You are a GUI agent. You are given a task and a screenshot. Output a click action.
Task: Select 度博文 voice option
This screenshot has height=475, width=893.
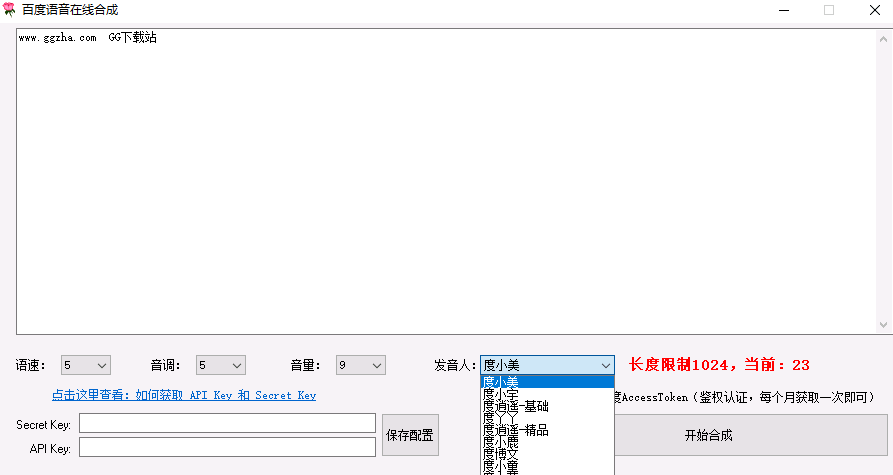547,454
